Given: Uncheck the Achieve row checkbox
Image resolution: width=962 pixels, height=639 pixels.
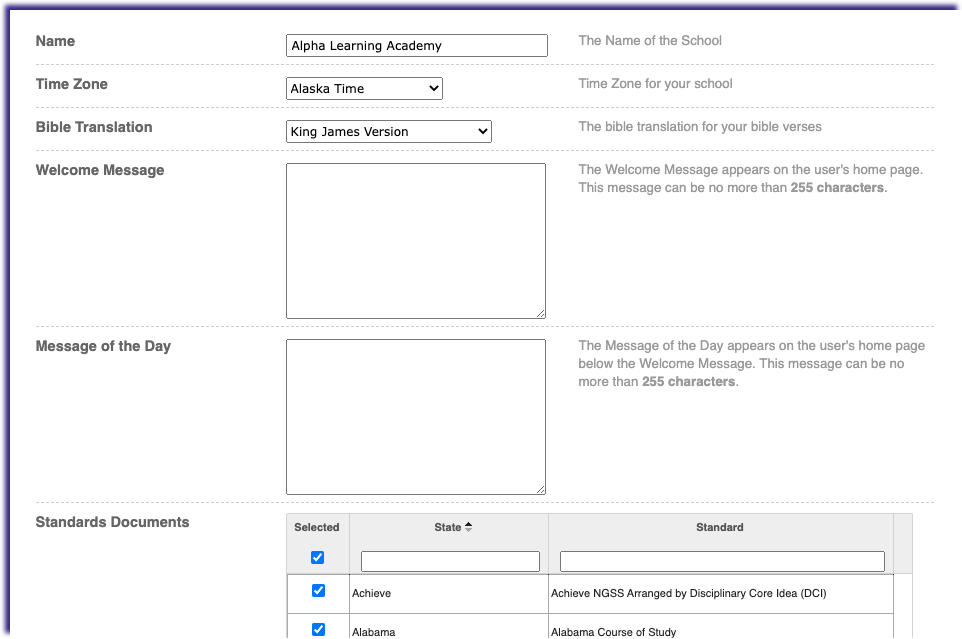Looking at the screenshot, I should [x=318, y=592].
